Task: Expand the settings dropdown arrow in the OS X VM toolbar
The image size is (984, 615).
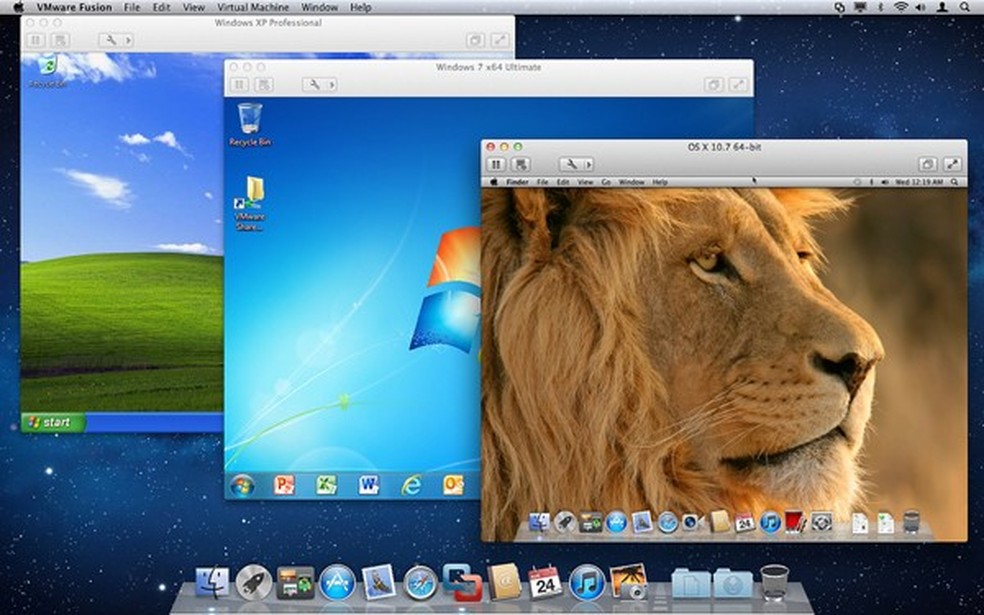Action: pos(588,163)
